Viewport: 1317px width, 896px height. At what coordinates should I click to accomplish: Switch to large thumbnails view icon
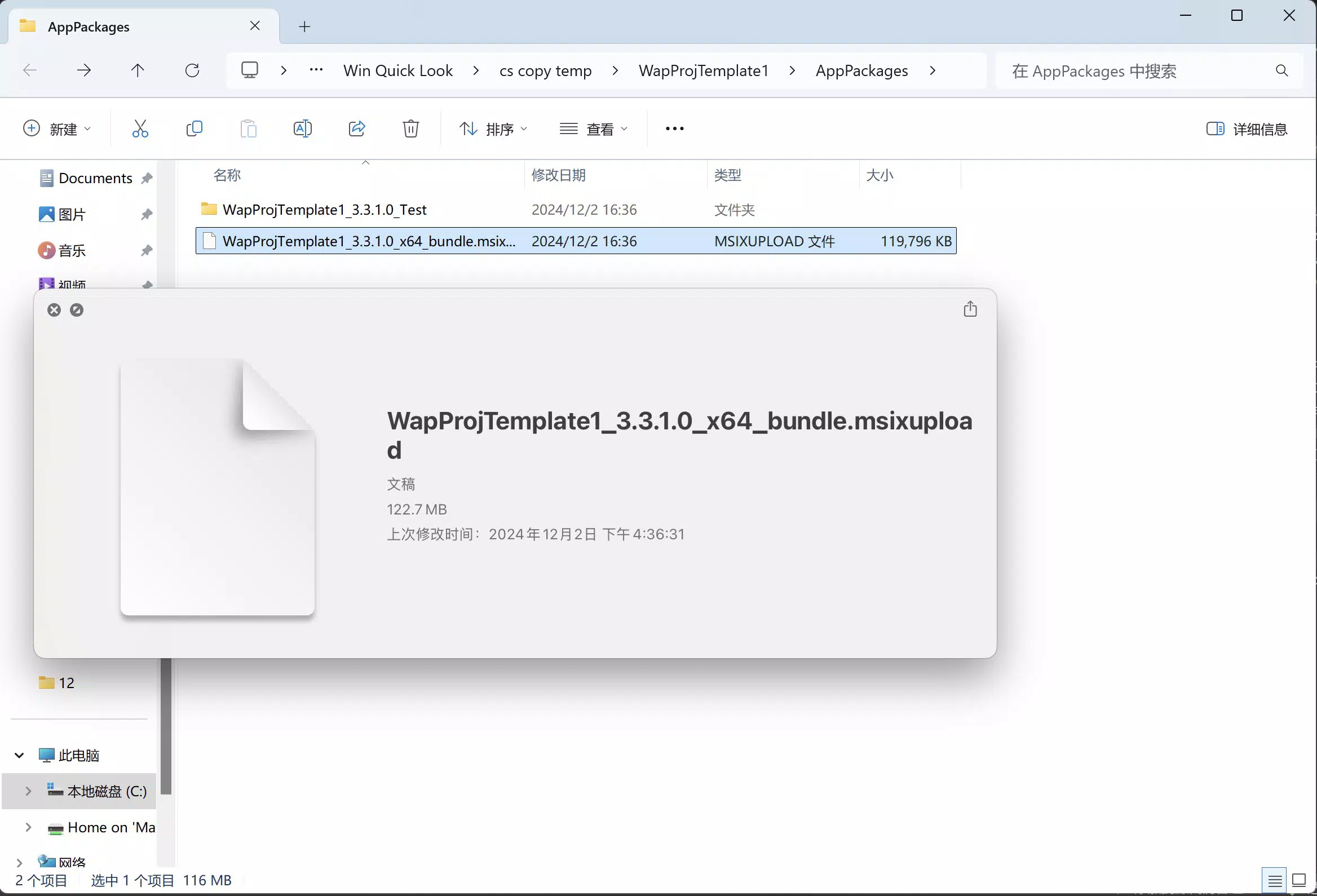(x=1298, y=881)
